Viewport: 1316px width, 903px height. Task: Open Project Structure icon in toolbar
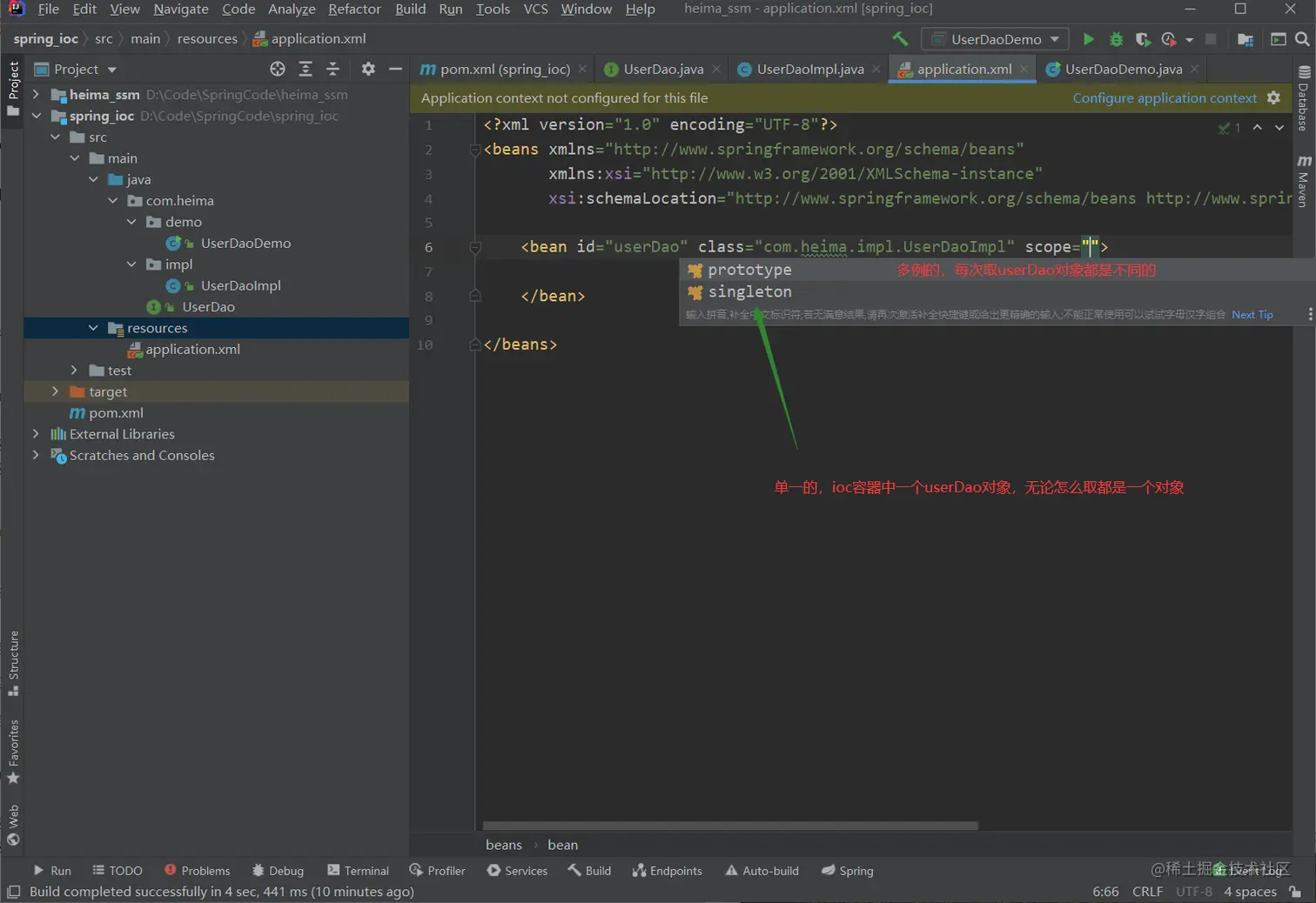(1245, 39)
